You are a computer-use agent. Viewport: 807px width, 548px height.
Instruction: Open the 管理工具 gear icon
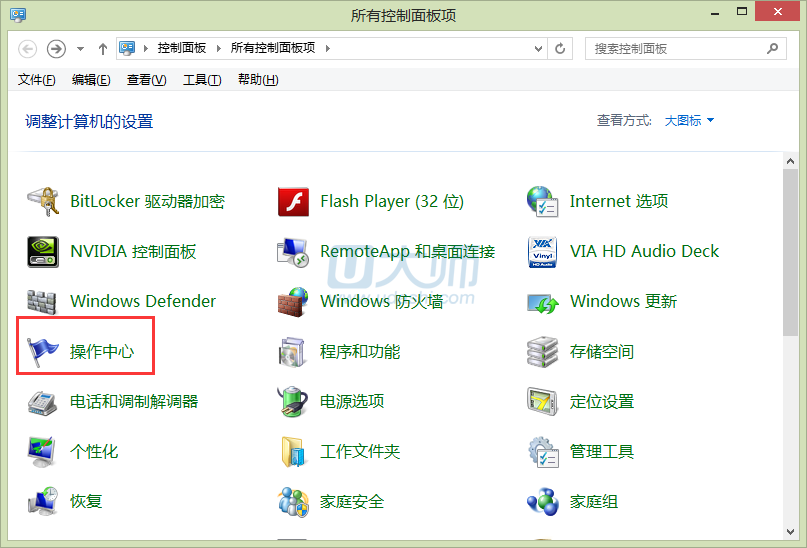click(x=543, y=452)
